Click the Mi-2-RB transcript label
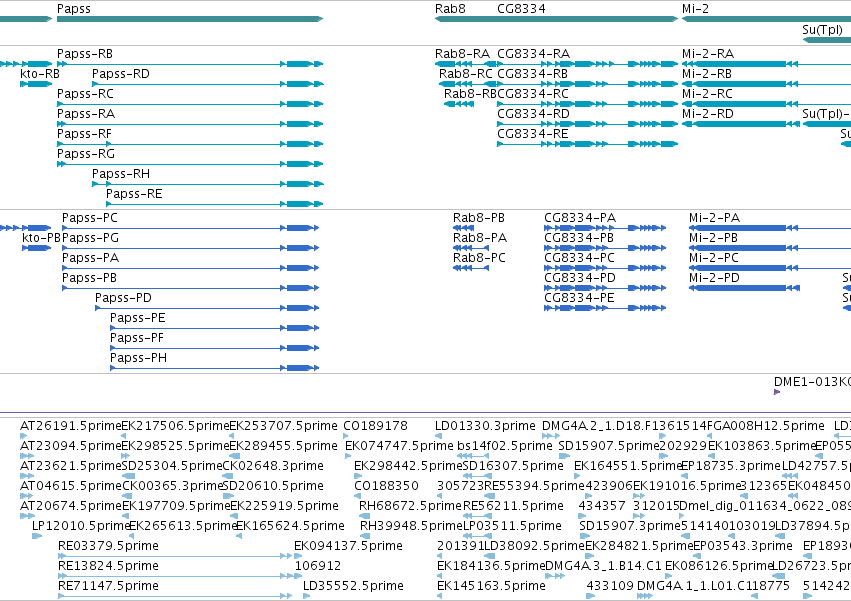Image resolution: width=851 pixels, height=601 pixels. coord(707,74)
